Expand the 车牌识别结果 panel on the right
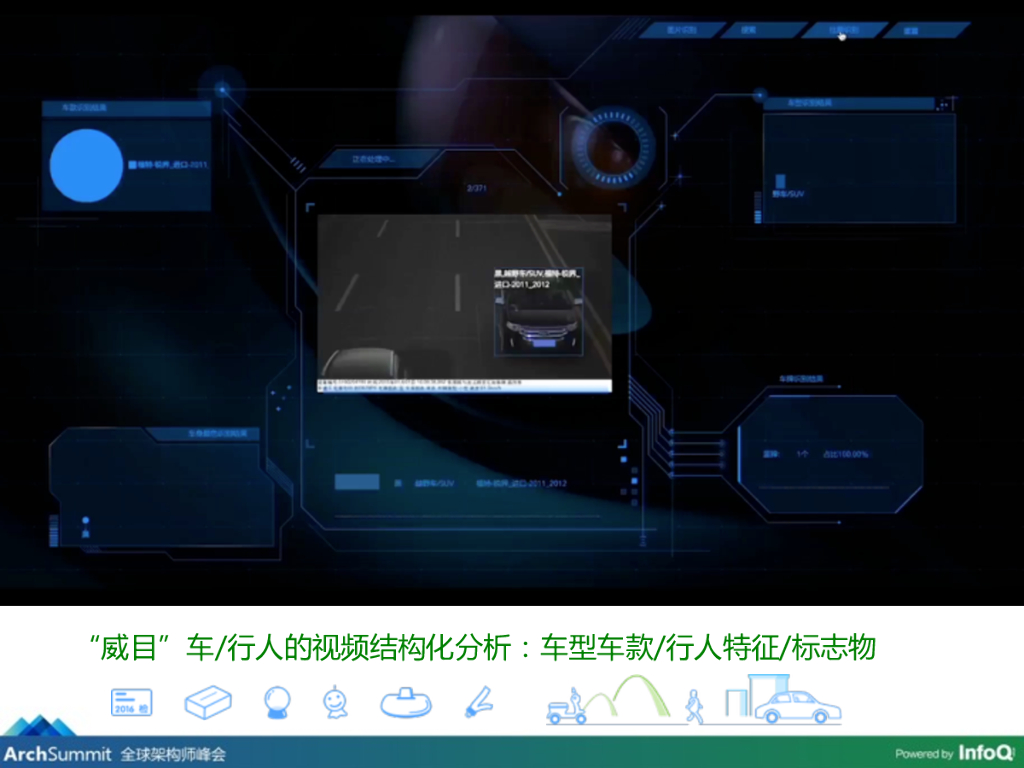Screen dimensions: 1024x768 click(x=801, y=378)
